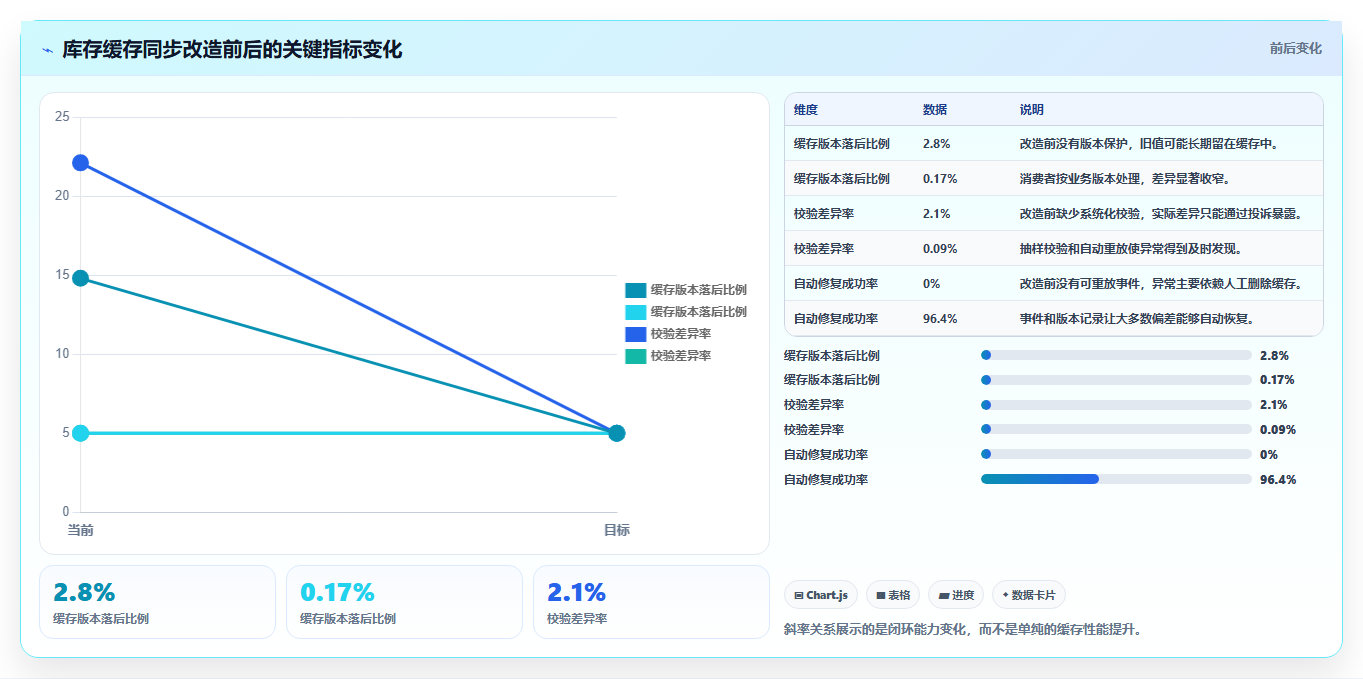Click the icon in the 数据卡片 chip
Image resolution: width=1363 pixels, height=679 pixels.
coord(1005,595)
